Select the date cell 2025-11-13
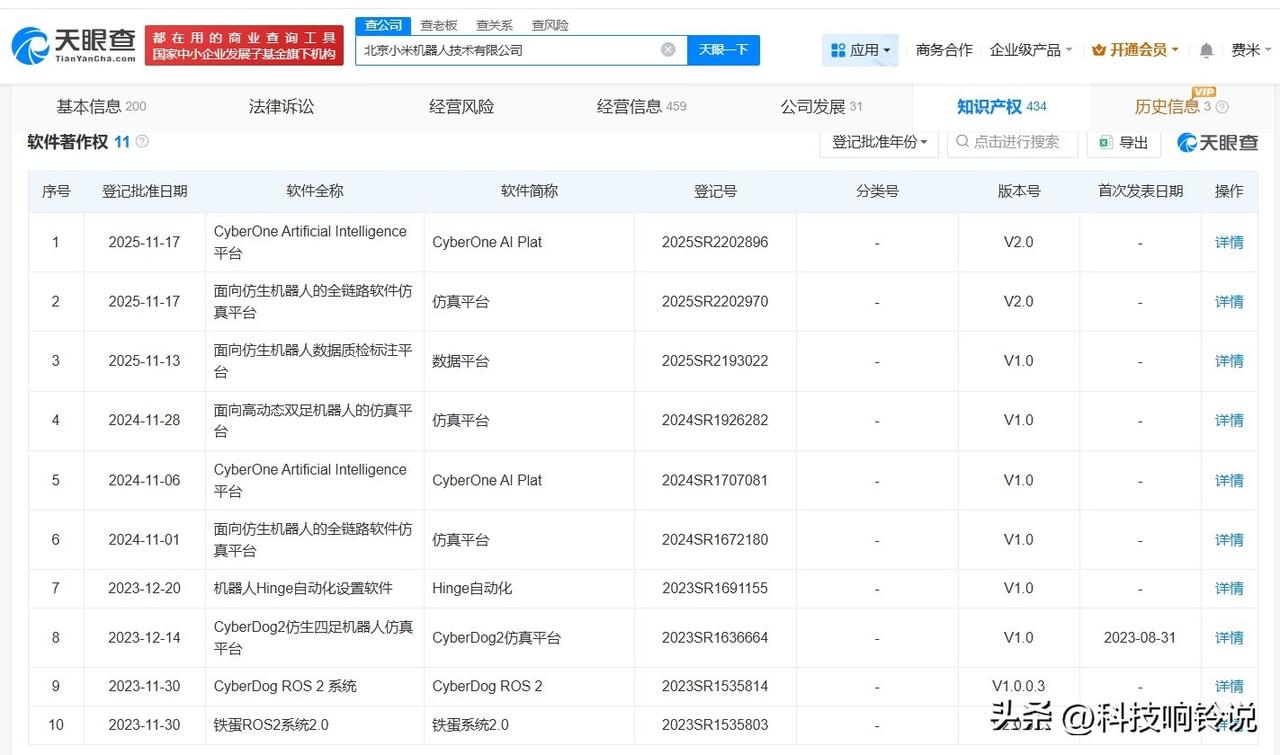This screenshot has height=755, width=1280. 144,361
